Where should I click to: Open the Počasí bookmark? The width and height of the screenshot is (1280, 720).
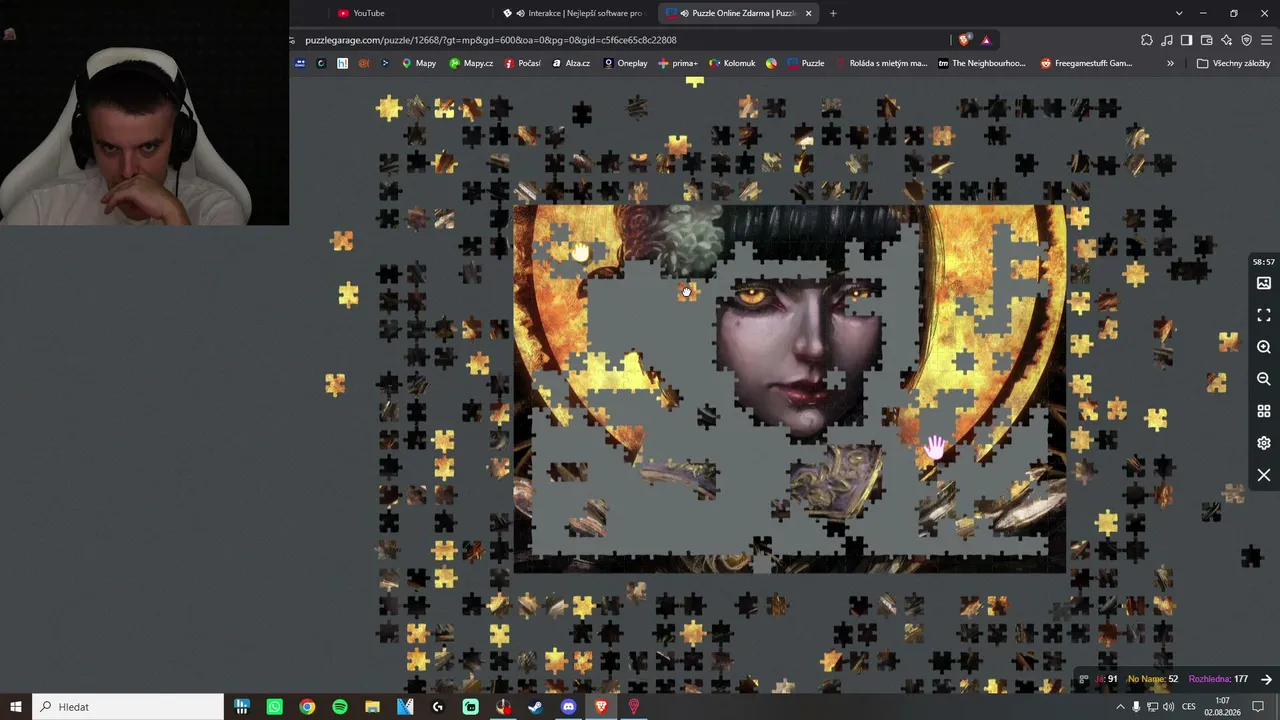[x=523, y=63]
